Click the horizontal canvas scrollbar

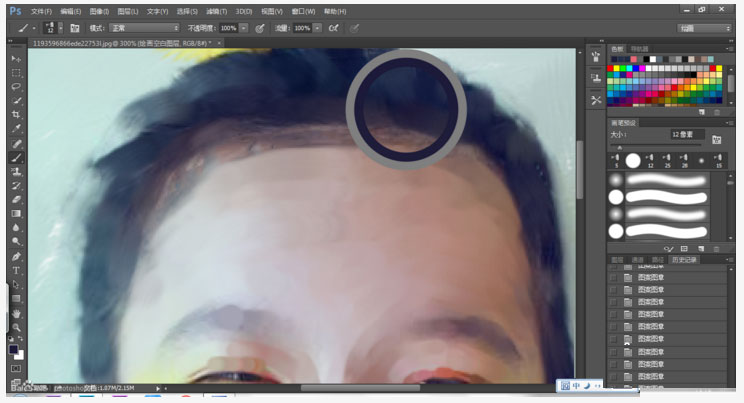click(360, 388)
